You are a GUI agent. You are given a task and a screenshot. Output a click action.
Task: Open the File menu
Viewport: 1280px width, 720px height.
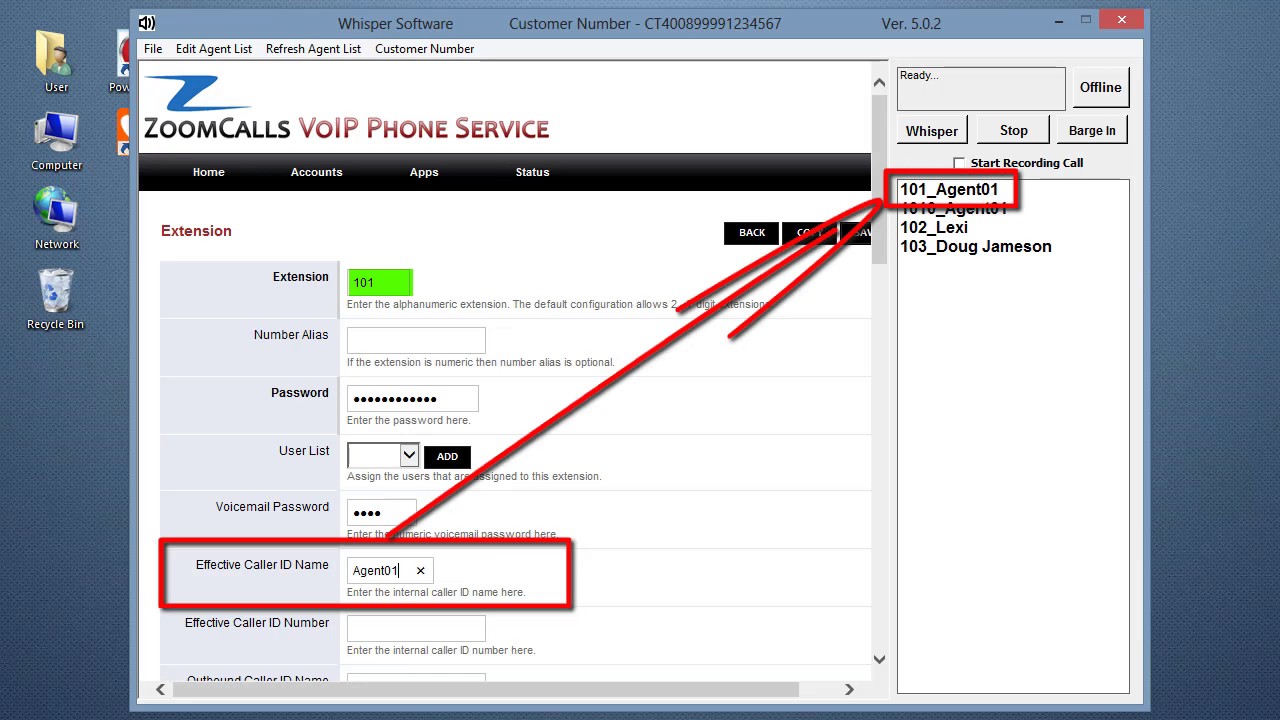coord(153,48)
